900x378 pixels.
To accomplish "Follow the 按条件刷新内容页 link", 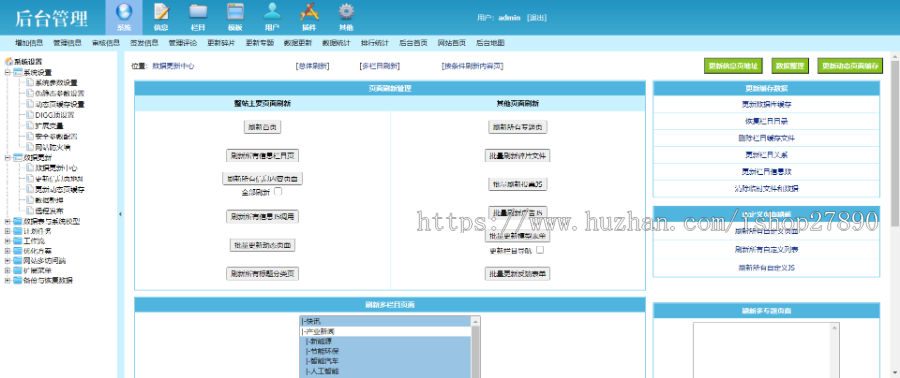I will [x=472, y=66].
